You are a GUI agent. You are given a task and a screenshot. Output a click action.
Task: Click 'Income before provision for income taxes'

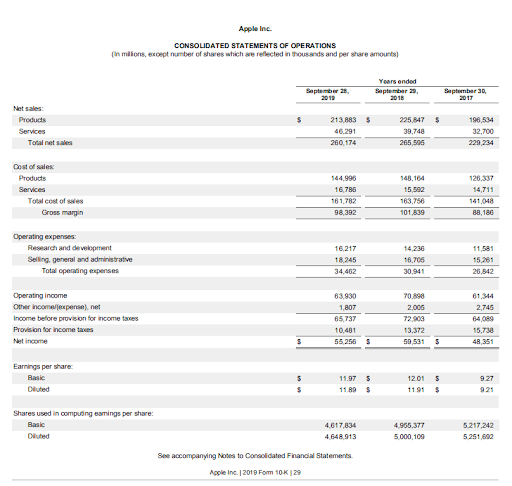[76, 318]
